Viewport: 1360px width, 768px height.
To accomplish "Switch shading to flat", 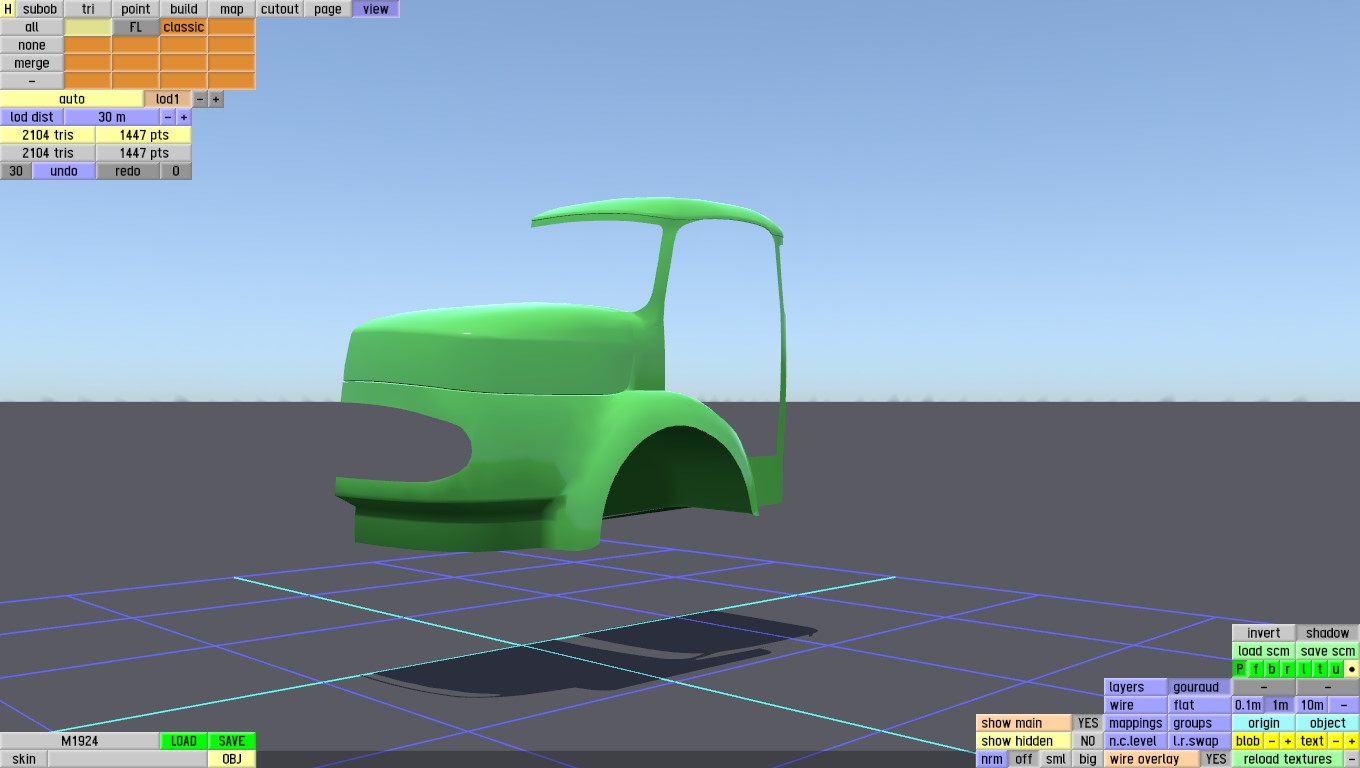I will click(1200, 705).
